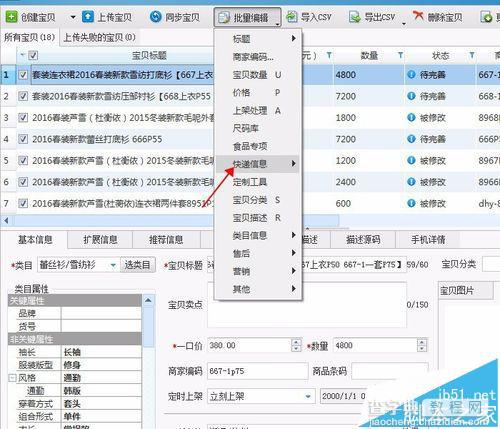
Task: Adjust the 数量 spinner arrows
Action: 422,345
